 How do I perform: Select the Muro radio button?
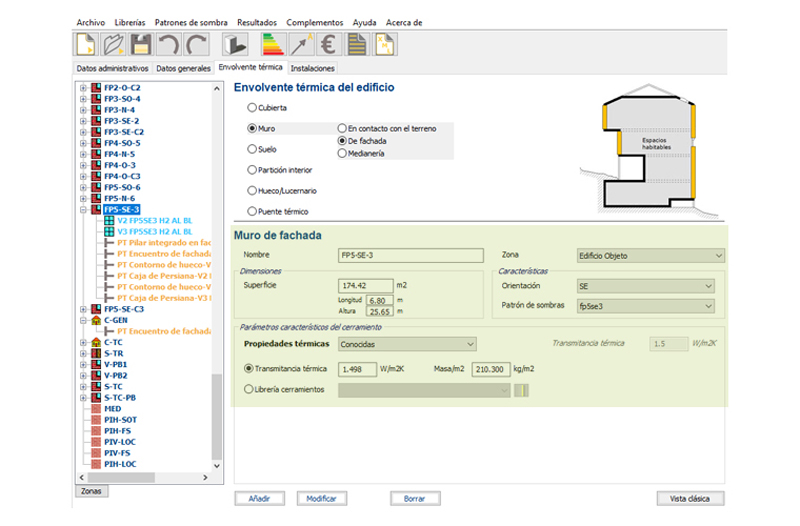252,129
